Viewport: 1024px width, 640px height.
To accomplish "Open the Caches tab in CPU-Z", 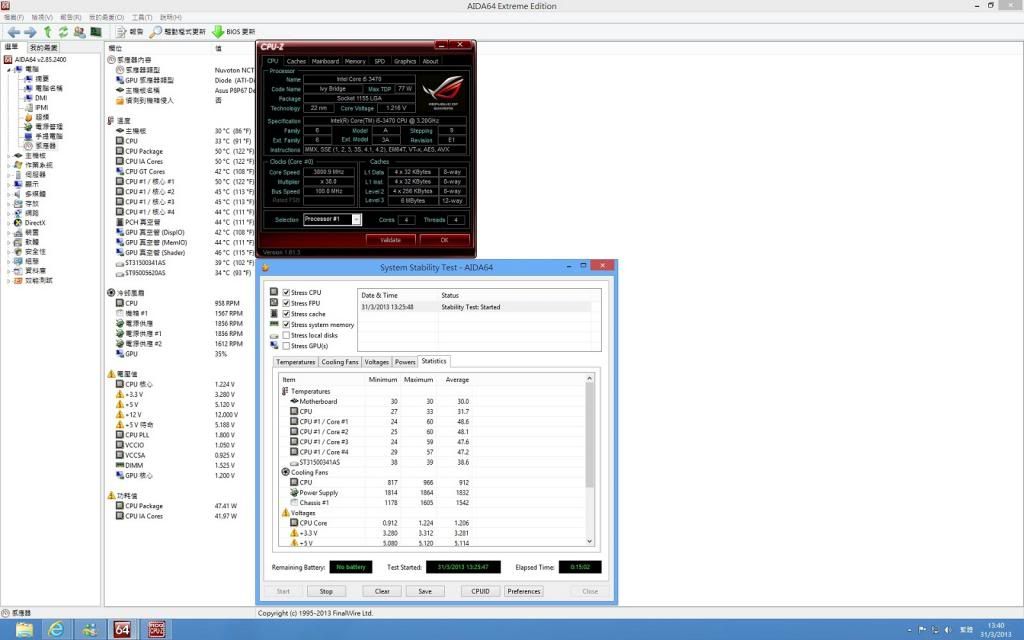I will (296, 61).
